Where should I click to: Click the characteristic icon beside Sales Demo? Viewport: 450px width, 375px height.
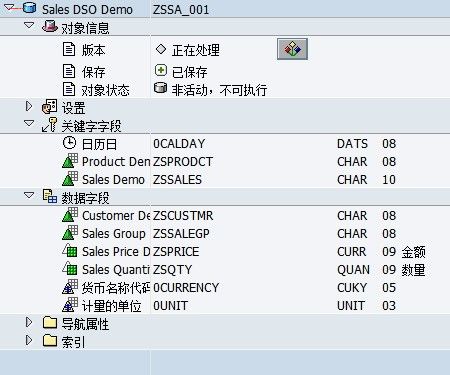(70, 179)
